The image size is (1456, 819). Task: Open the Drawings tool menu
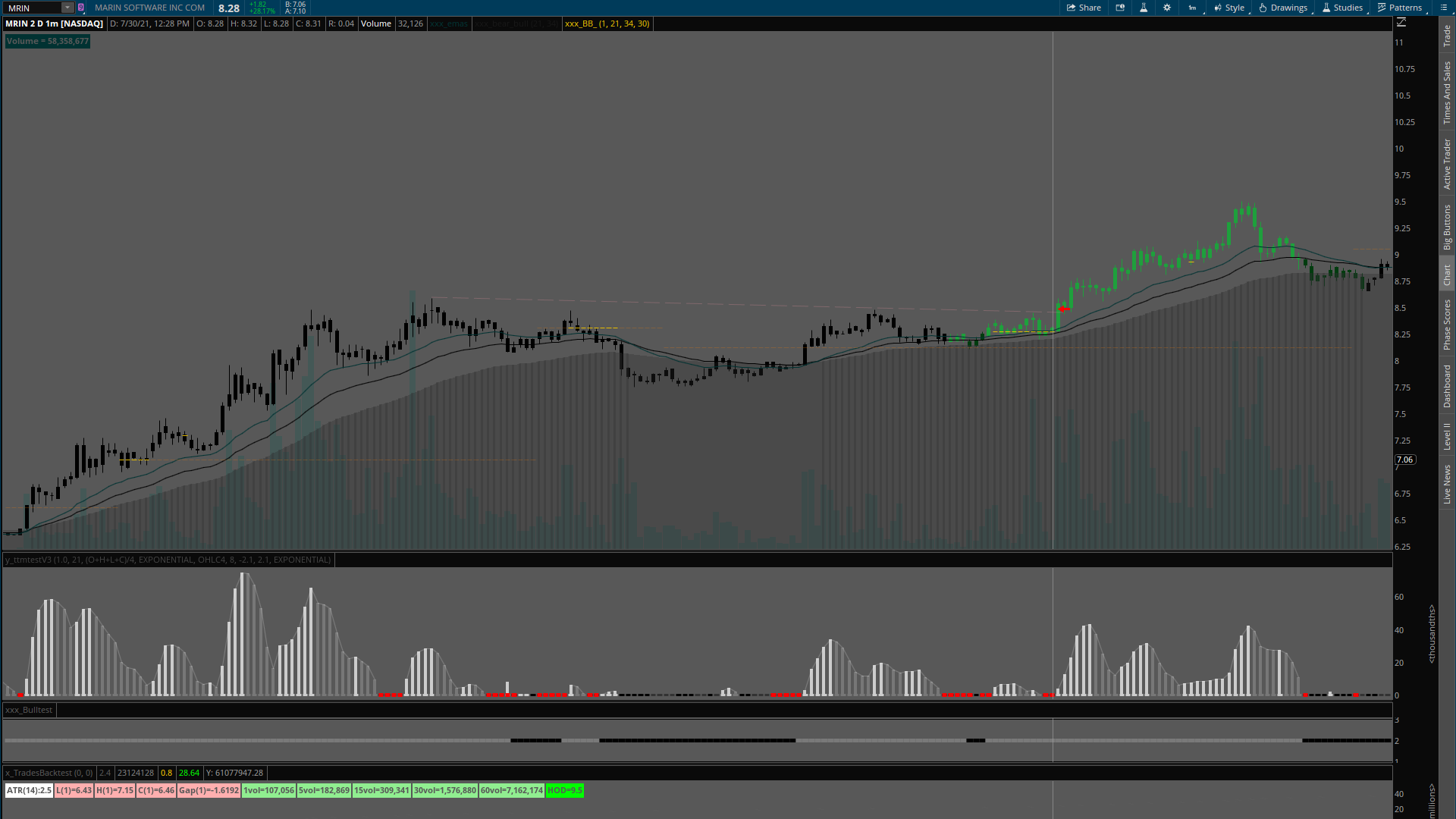coord(1283,8)
